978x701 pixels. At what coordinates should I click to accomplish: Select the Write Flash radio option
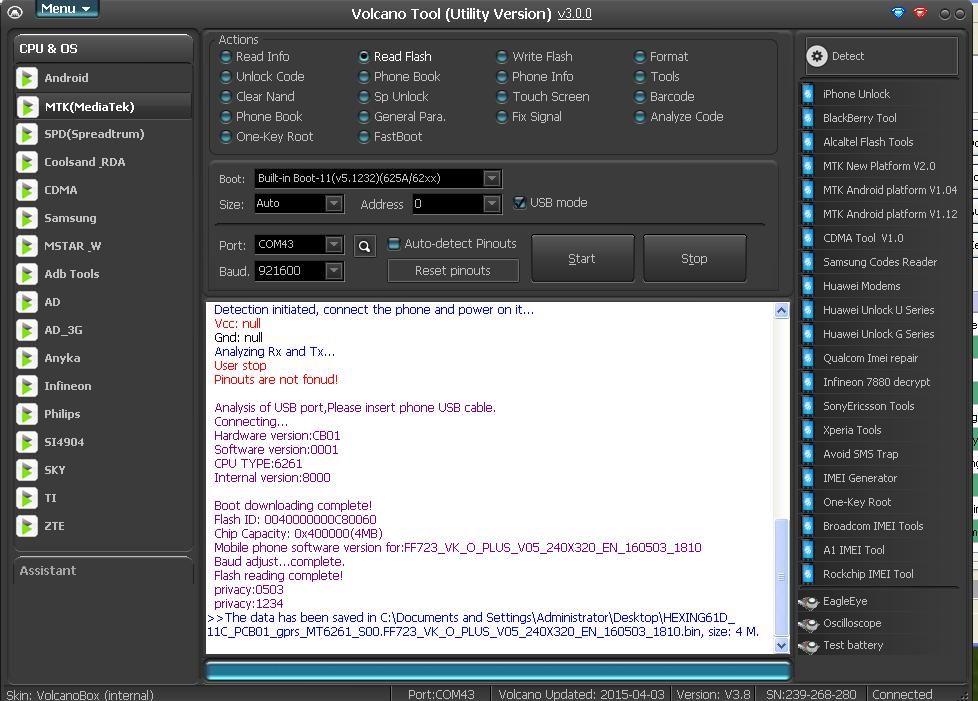point(502,57)
